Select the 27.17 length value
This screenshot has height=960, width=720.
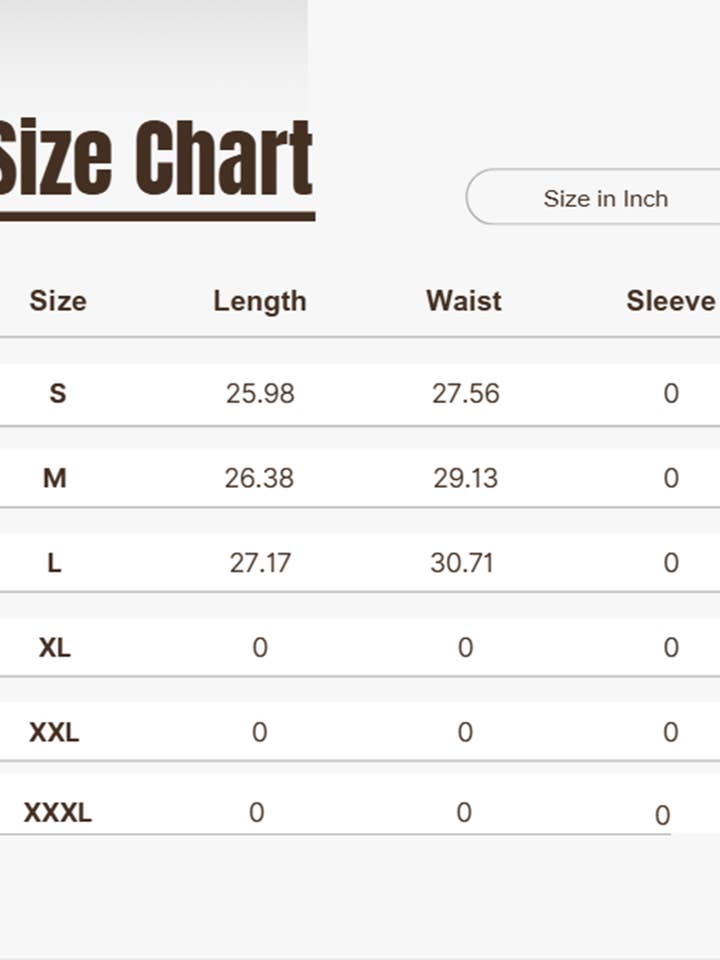point(260,563)
